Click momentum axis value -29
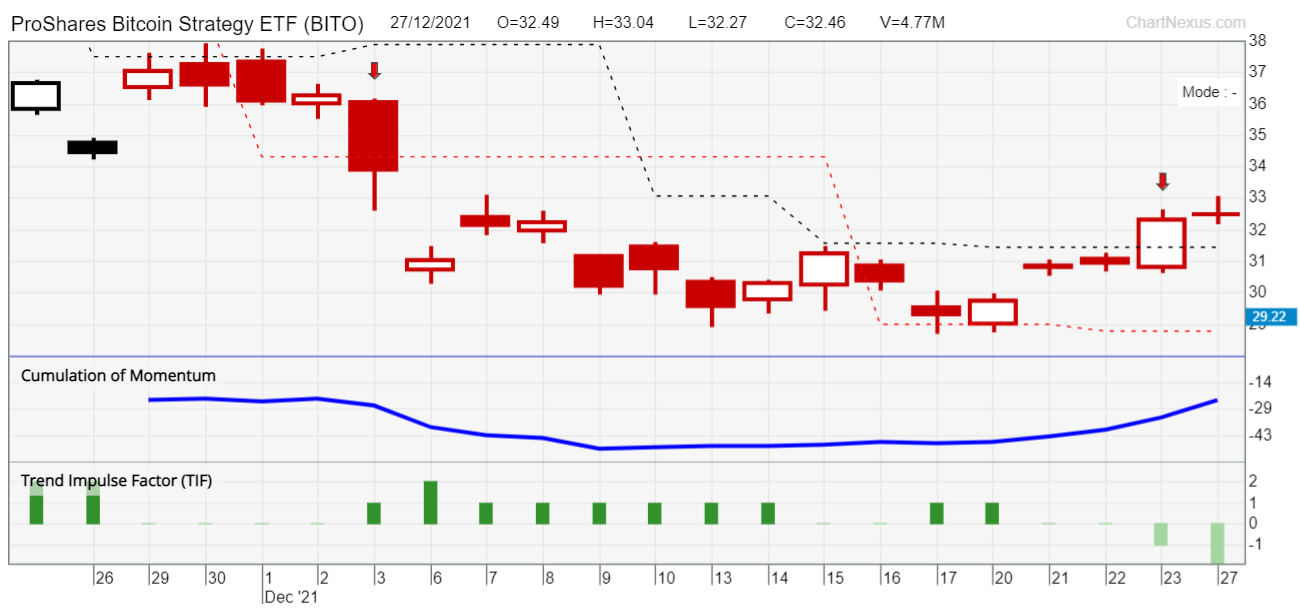The image size is (1300, 610). pos(1261,408)
